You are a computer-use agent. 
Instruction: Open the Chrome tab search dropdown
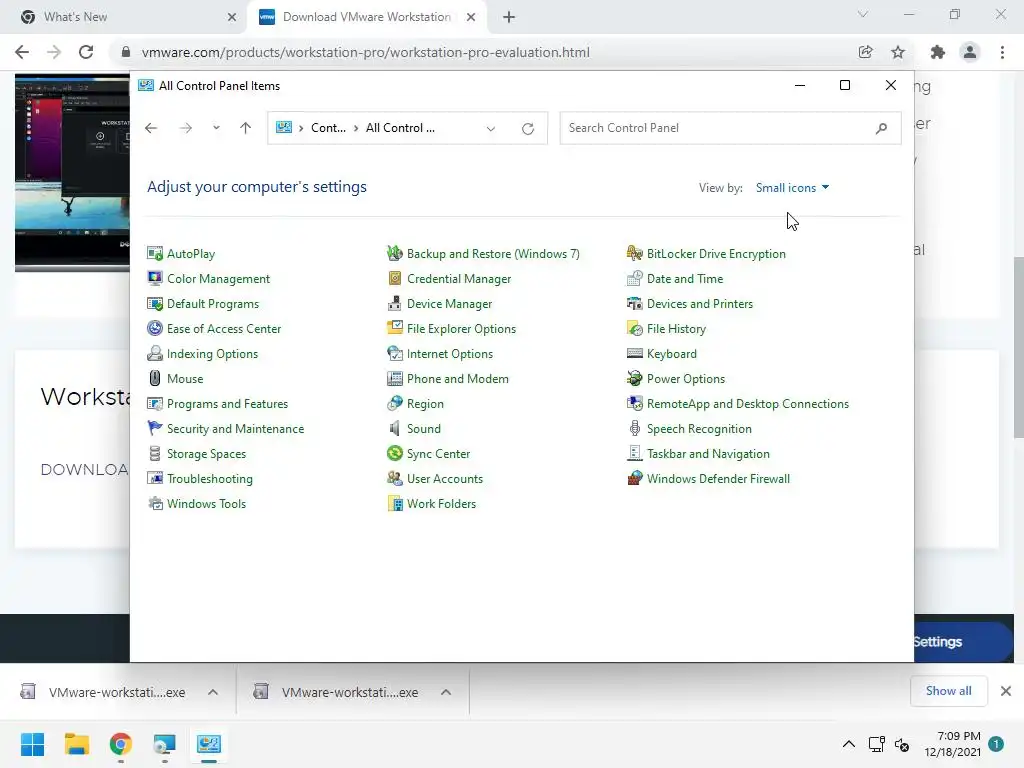pos(863,14)
